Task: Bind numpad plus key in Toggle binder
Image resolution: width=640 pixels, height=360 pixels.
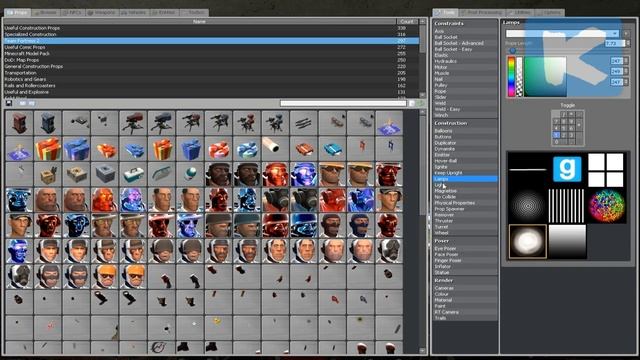Action: (579, 125)
